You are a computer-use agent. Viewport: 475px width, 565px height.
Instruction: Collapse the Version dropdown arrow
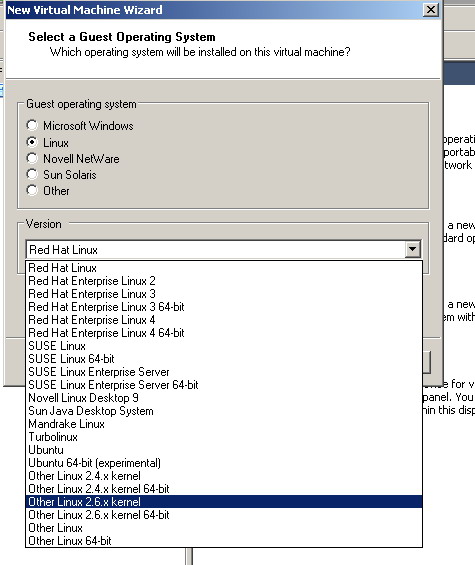pos(413,249)
